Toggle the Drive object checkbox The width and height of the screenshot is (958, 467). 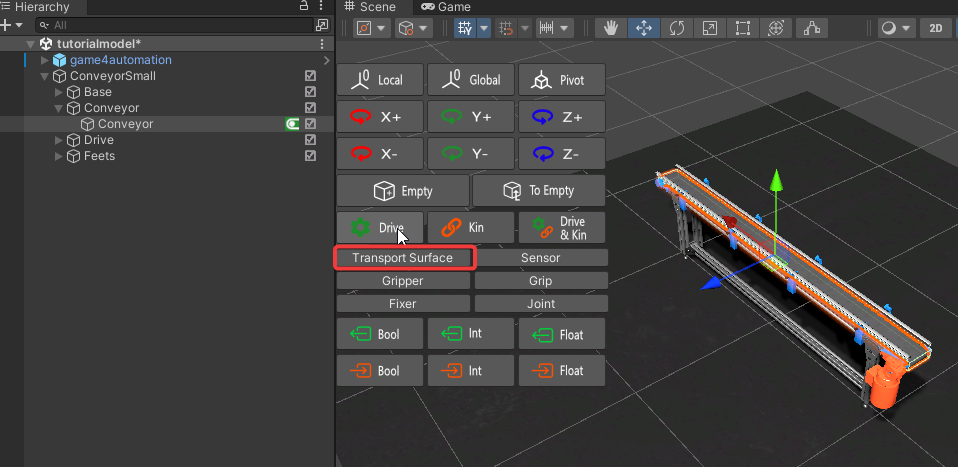tap(310, 140)
